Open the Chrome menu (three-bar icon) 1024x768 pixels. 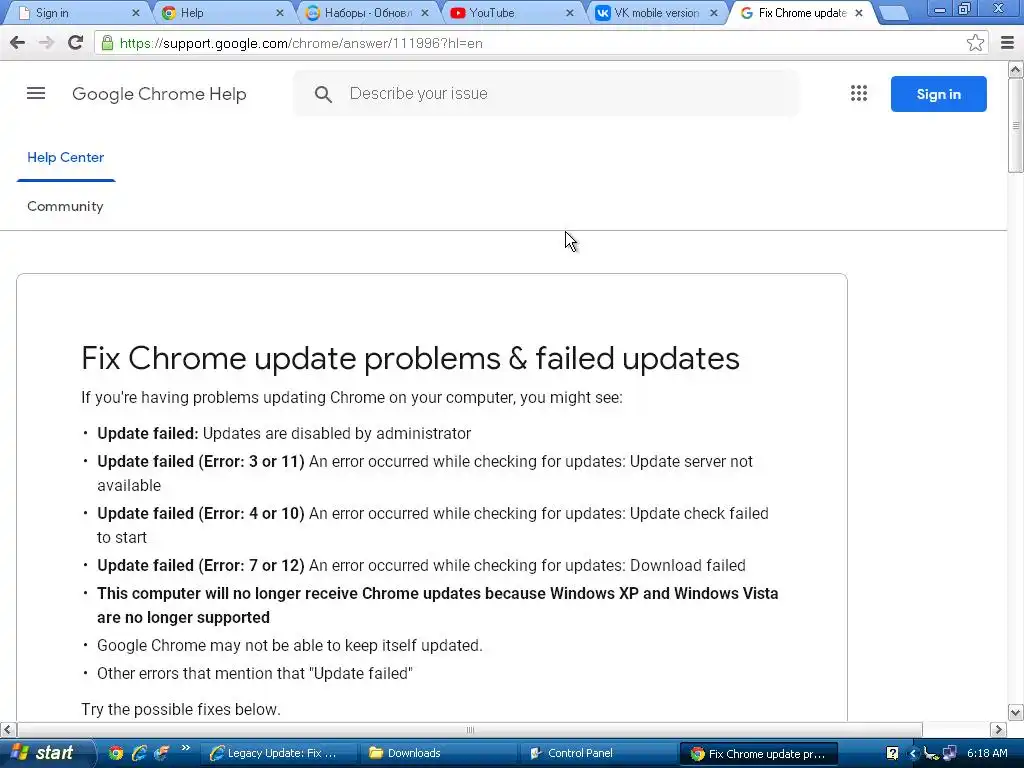click(x=1008, y=43)
